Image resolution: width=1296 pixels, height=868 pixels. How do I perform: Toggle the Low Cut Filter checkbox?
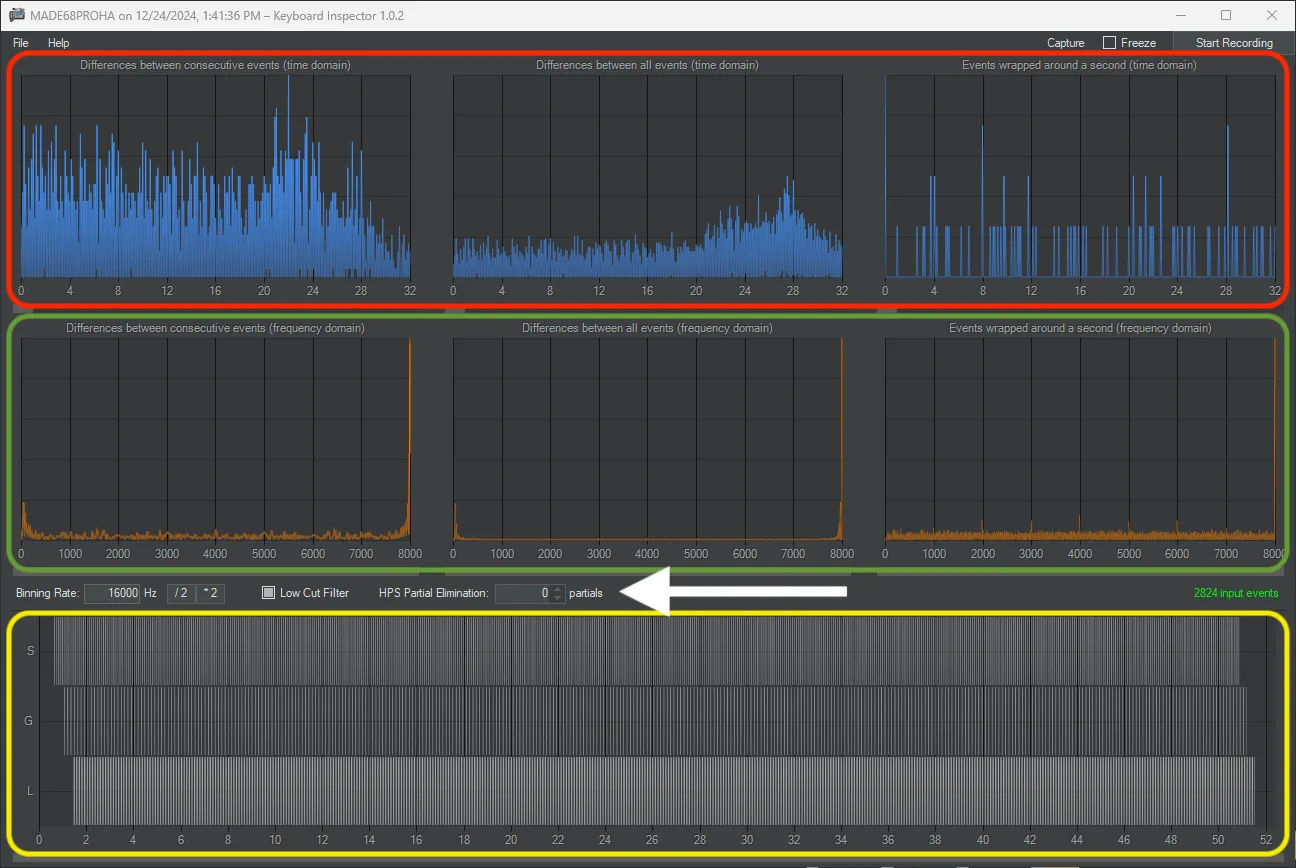pyautogui.click(x=268, y=593)
